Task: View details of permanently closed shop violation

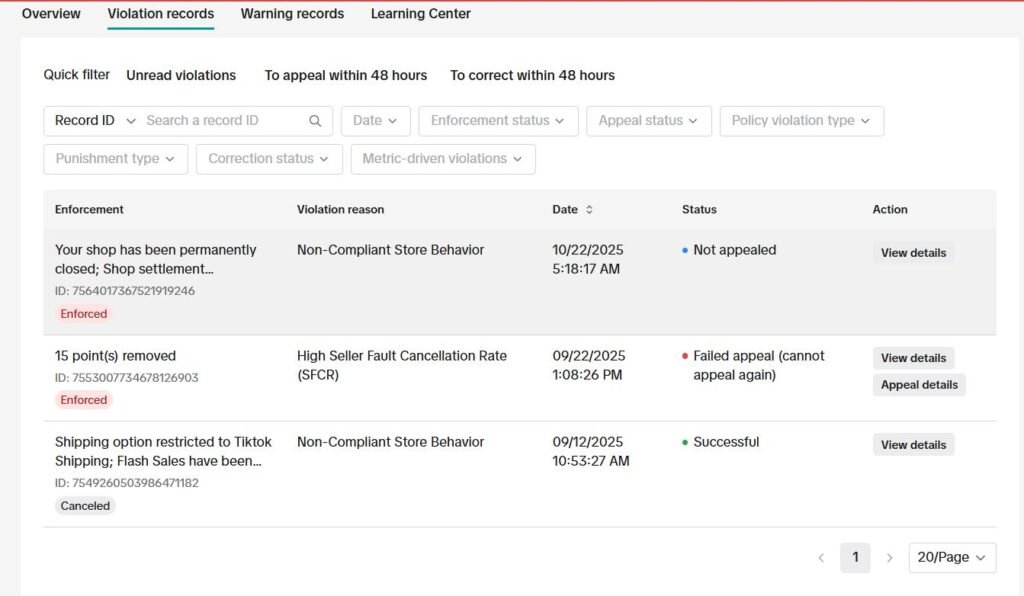Action: coord(913,253)
